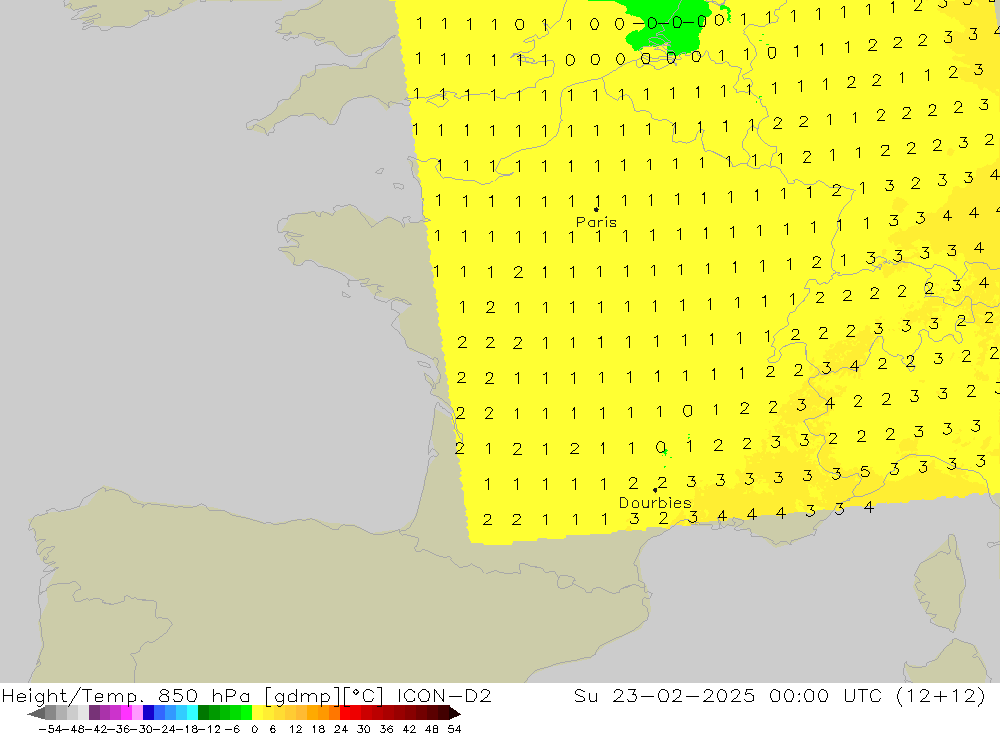This screenshot has width=1000, height=733.
Task: Click the 54 legend scale value
Action: click(454, 729)
